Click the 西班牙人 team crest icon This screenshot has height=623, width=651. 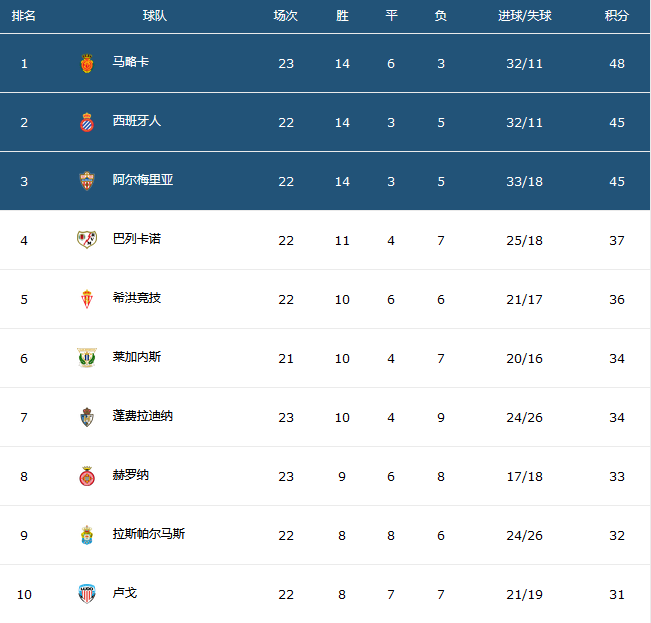(87, 122)
